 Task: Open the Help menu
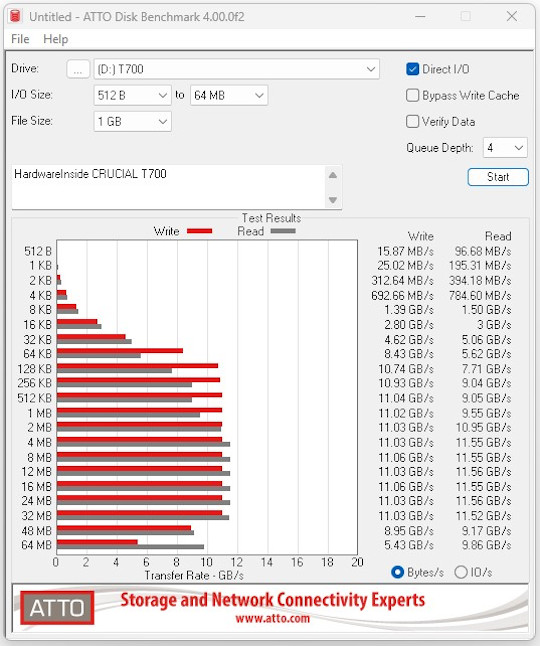[x=56, y=39]
